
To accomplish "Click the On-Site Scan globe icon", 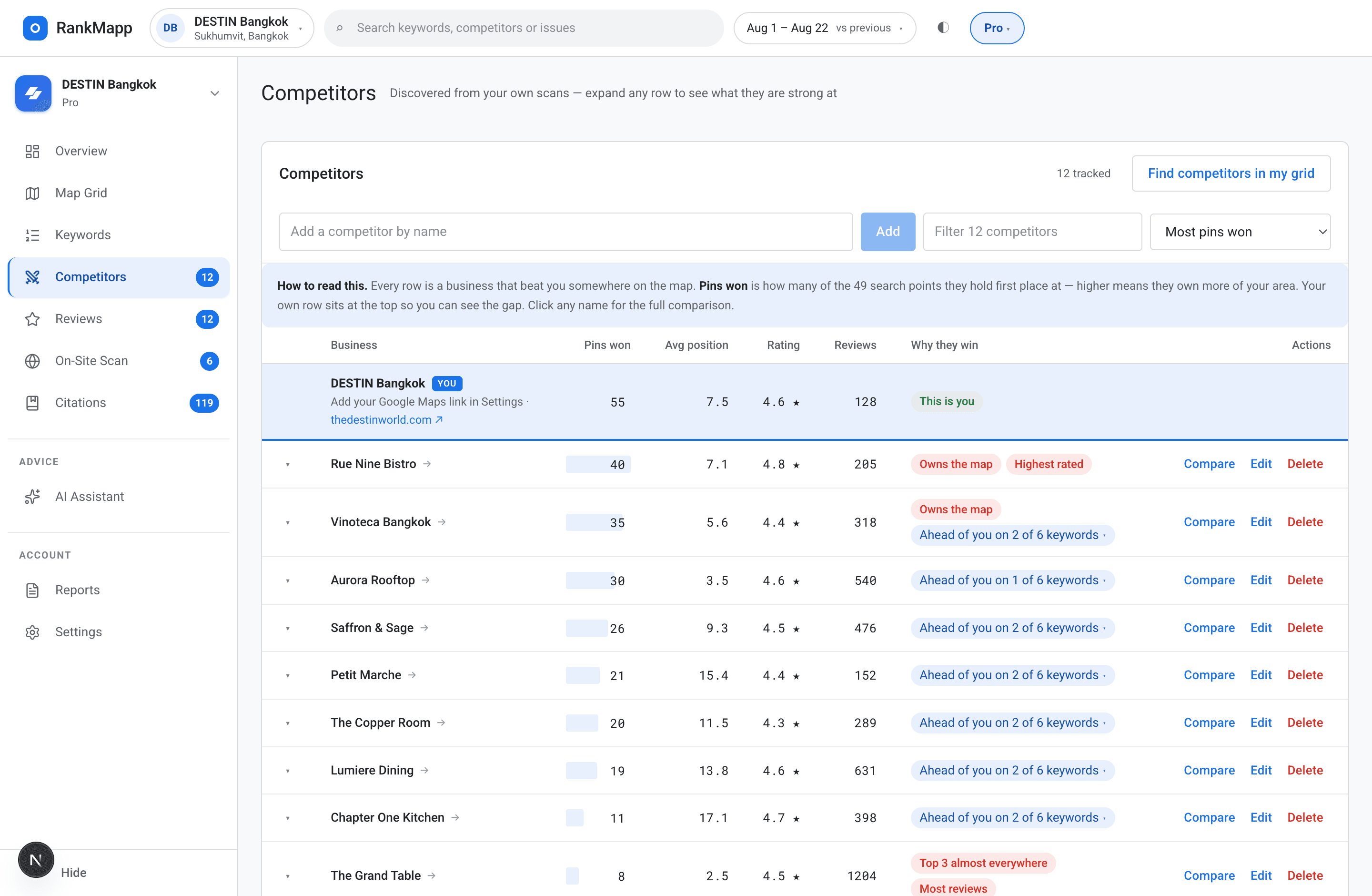I will (32, 361).
